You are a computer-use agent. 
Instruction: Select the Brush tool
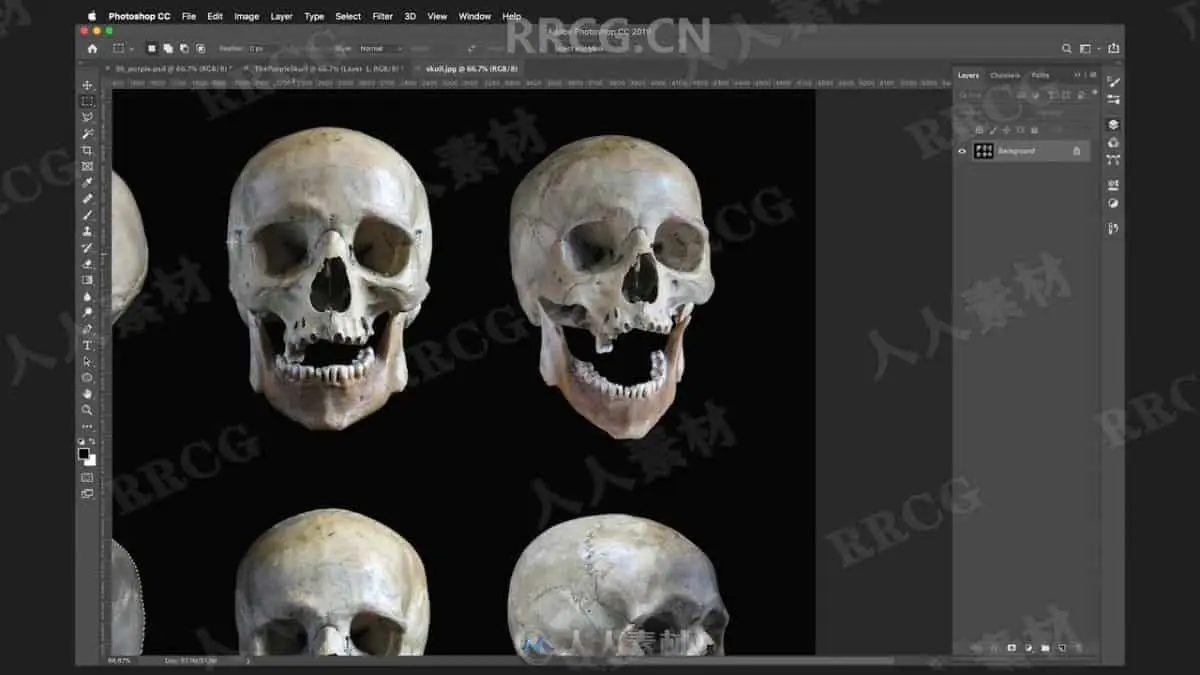pyautogui.click(x=88, y=215)
